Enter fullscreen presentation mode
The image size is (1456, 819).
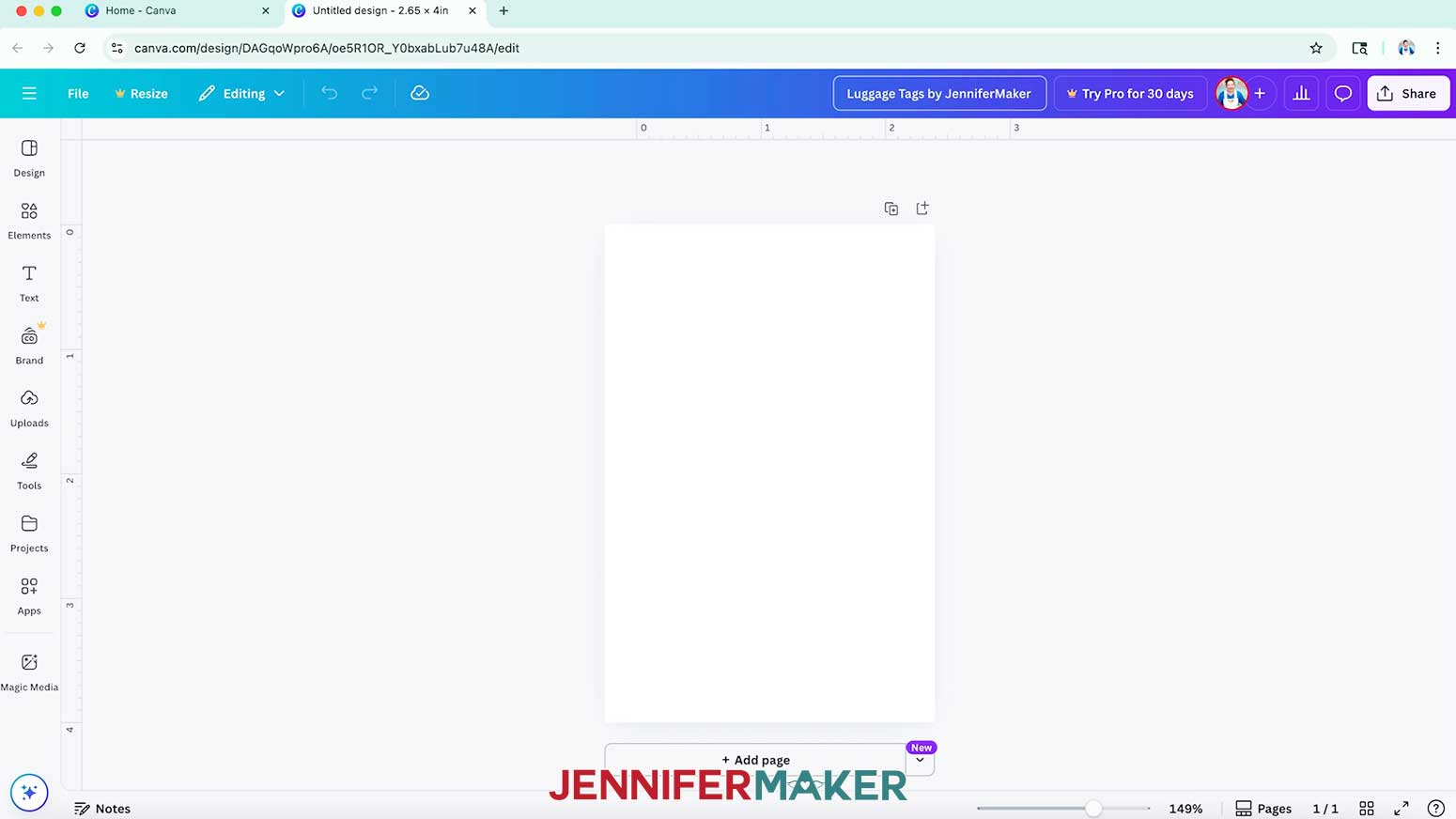(1402, 809)
